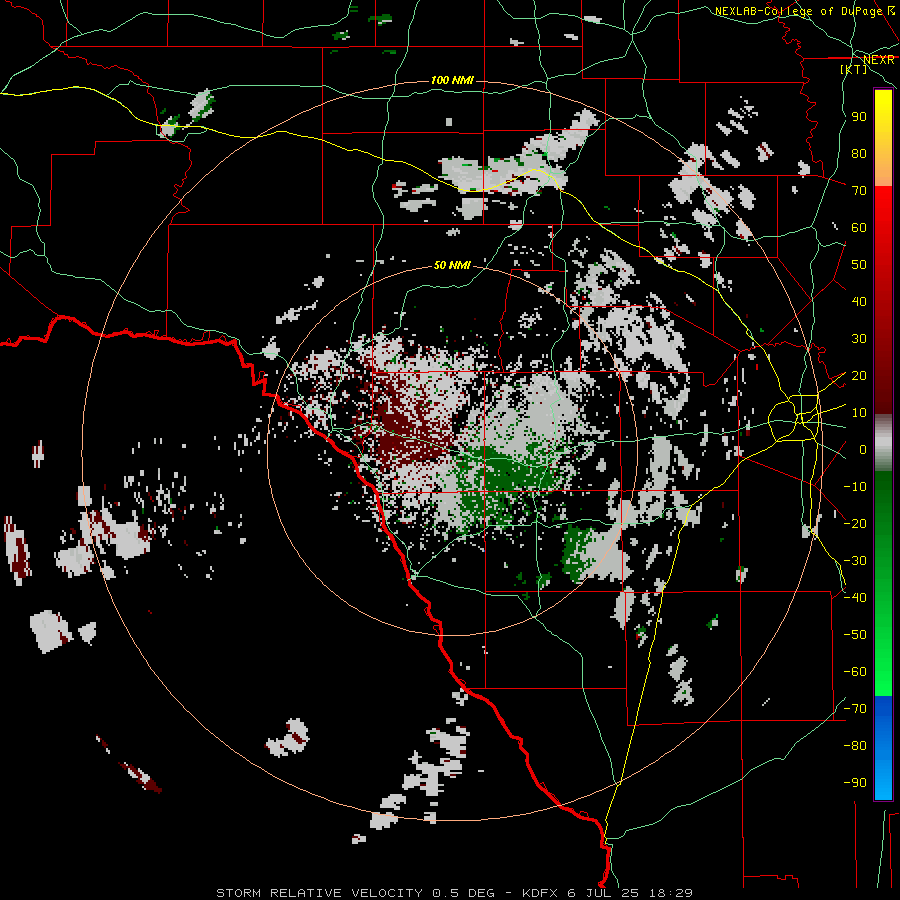The width and height of the screenshot is (900, 900).
Task: Click the "100 NMI" range ring label
Action: coord(452,80)
